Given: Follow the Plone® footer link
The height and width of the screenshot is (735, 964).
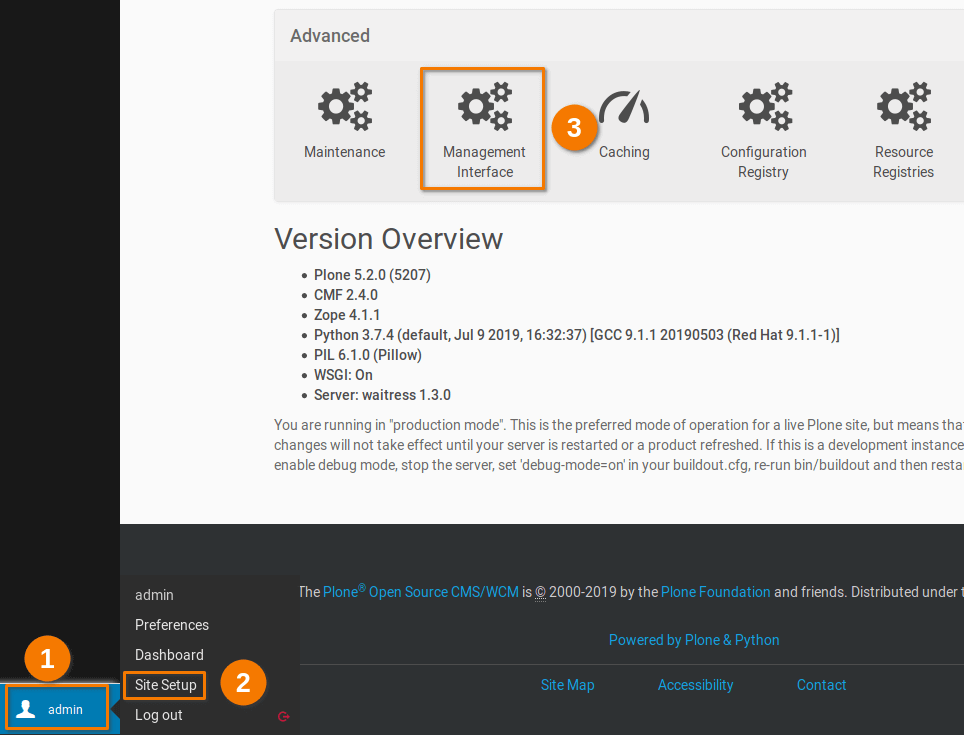Looking at the screenshot, I should tap(344, 591).
